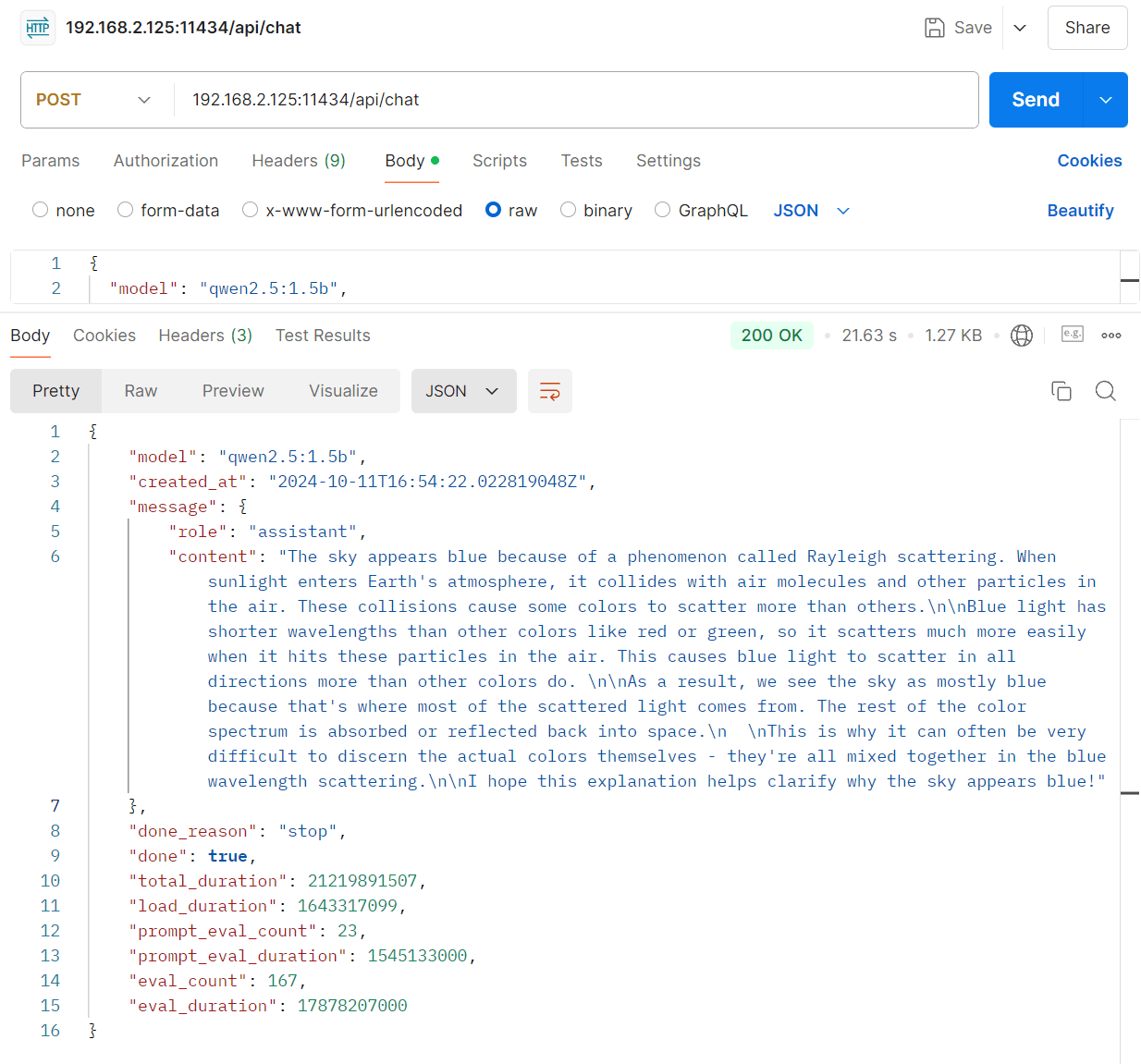
Task: Open the POST method dropdown
Action: coord(93,100)
